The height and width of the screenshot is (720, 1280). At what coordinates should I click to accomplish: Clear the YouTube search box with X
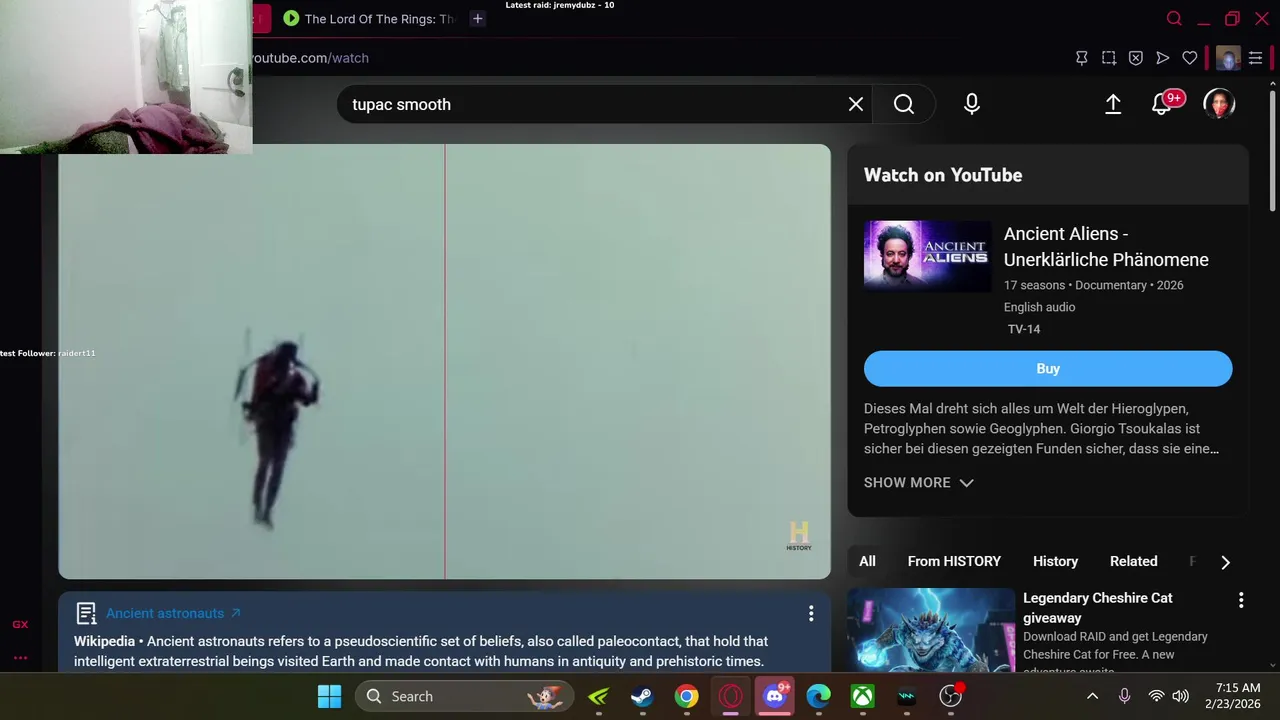point(856,104)
